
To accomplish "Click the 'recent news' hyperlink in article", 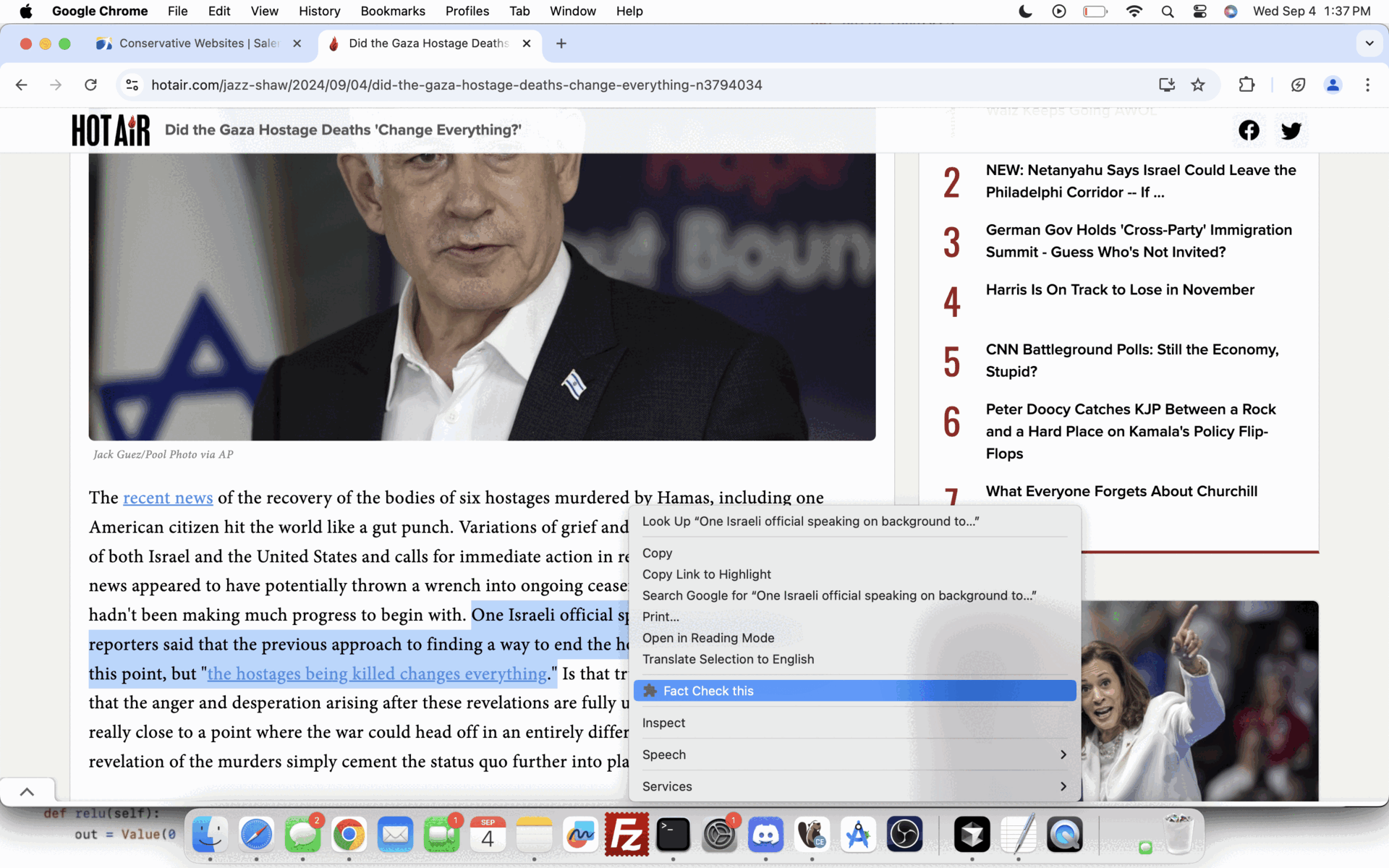I will coord(167,497).
